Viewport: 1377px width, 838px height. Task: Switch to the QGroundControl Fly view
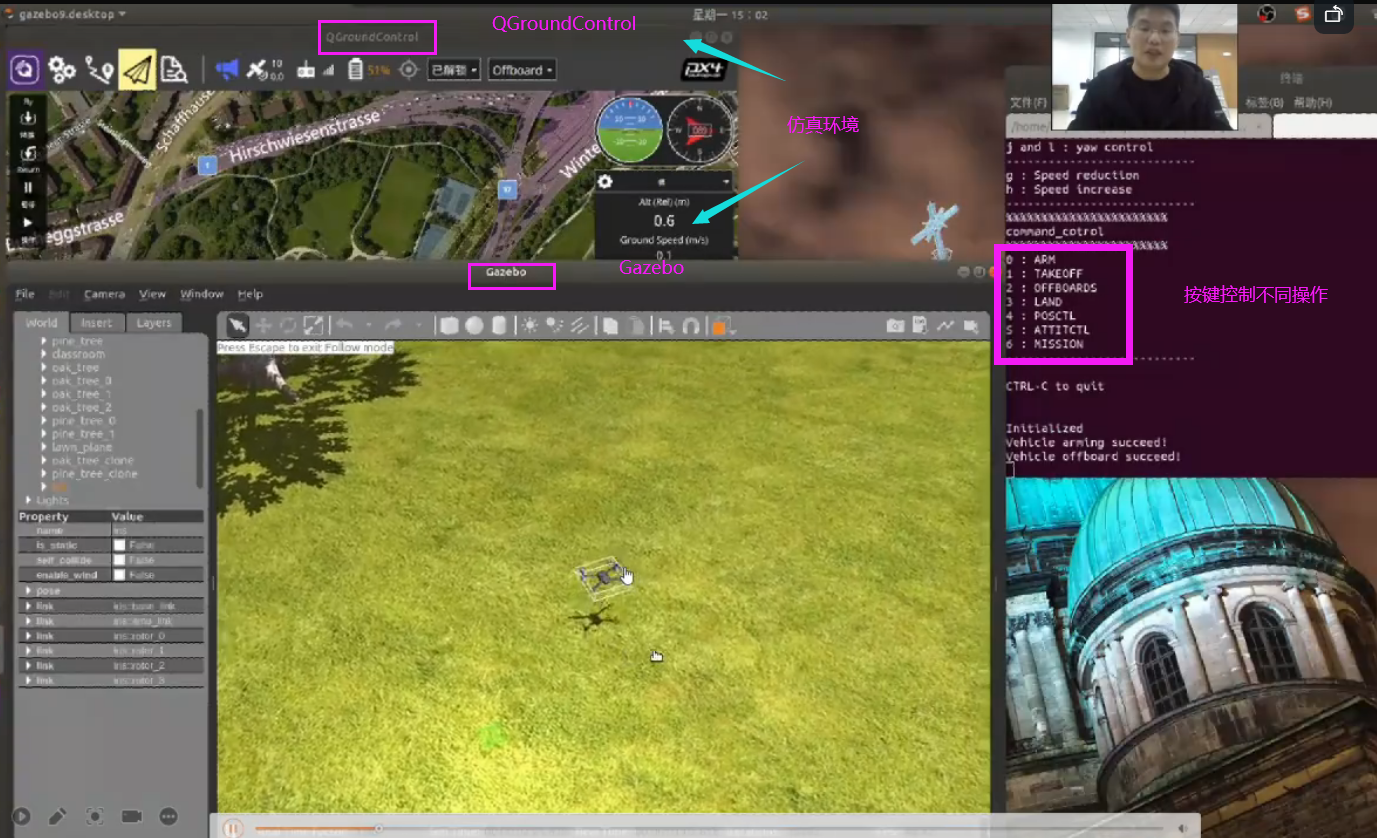tap(137, 69)
